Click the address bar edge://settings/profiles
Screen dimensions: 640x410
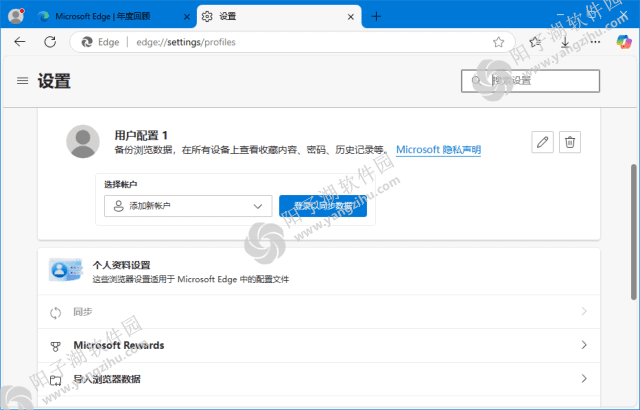292,42
